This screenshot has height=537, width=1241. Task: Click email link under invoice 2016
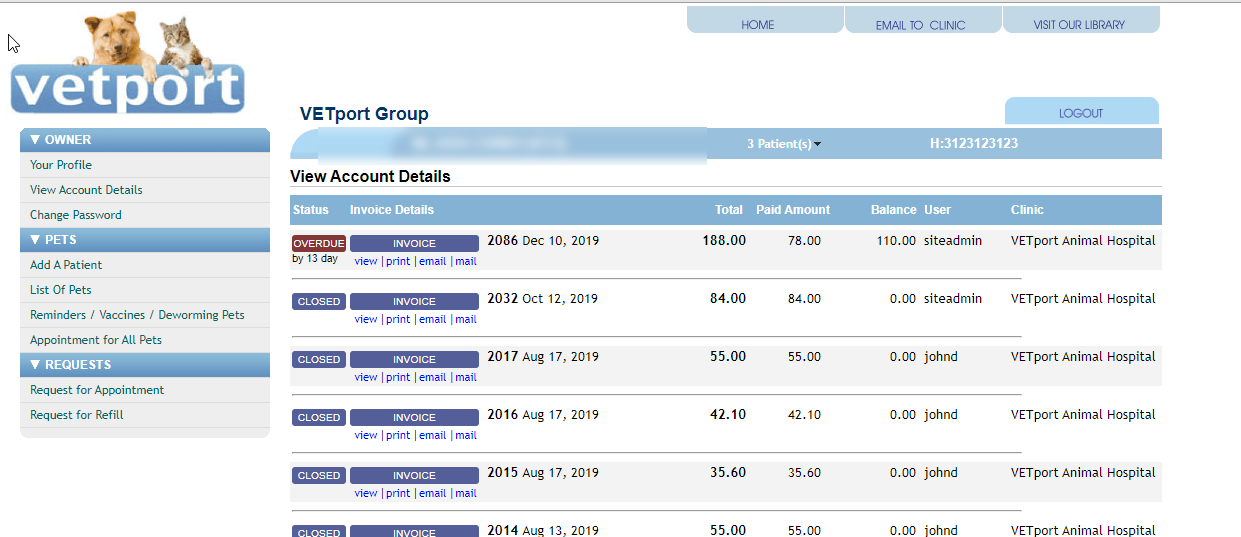tap(432, 435)
